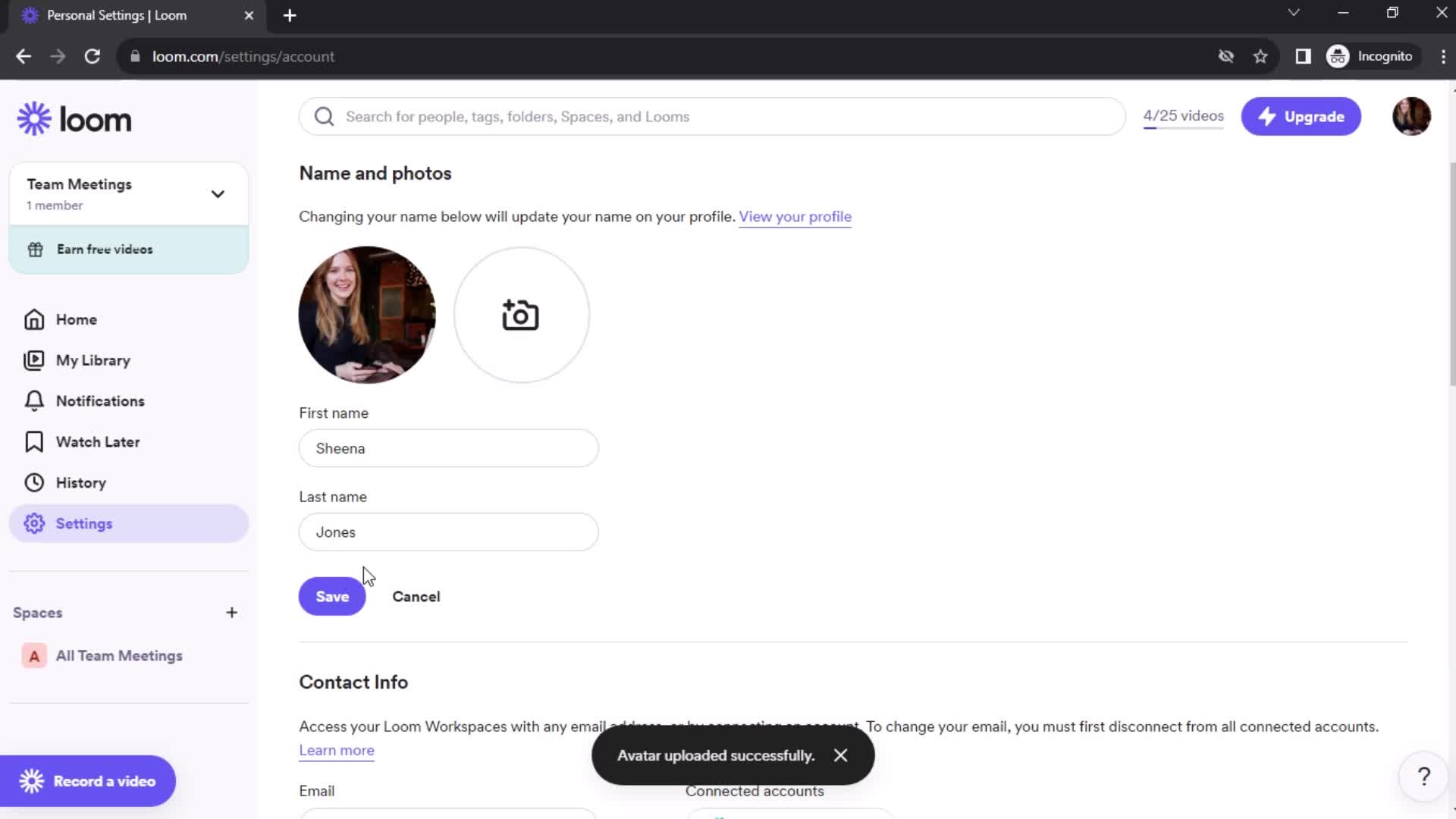Open Settings page

(x=84, y=524)
